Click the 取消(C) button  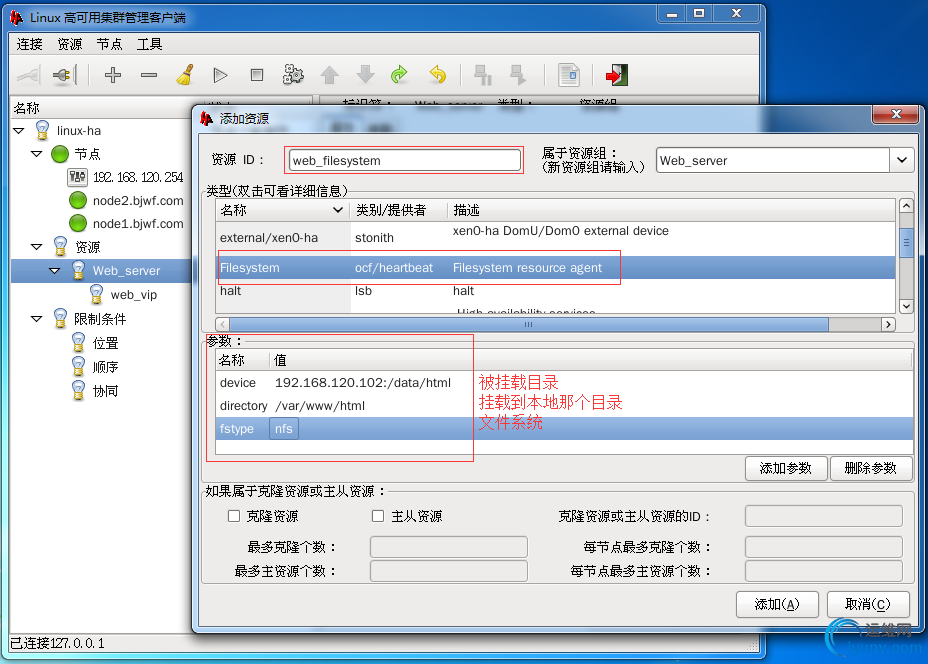point(868,604)
